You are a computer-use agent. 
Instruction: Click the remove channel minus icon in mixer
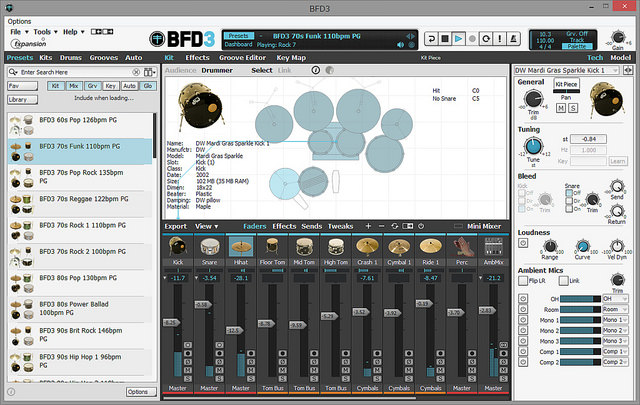click(x=381, y=226)
